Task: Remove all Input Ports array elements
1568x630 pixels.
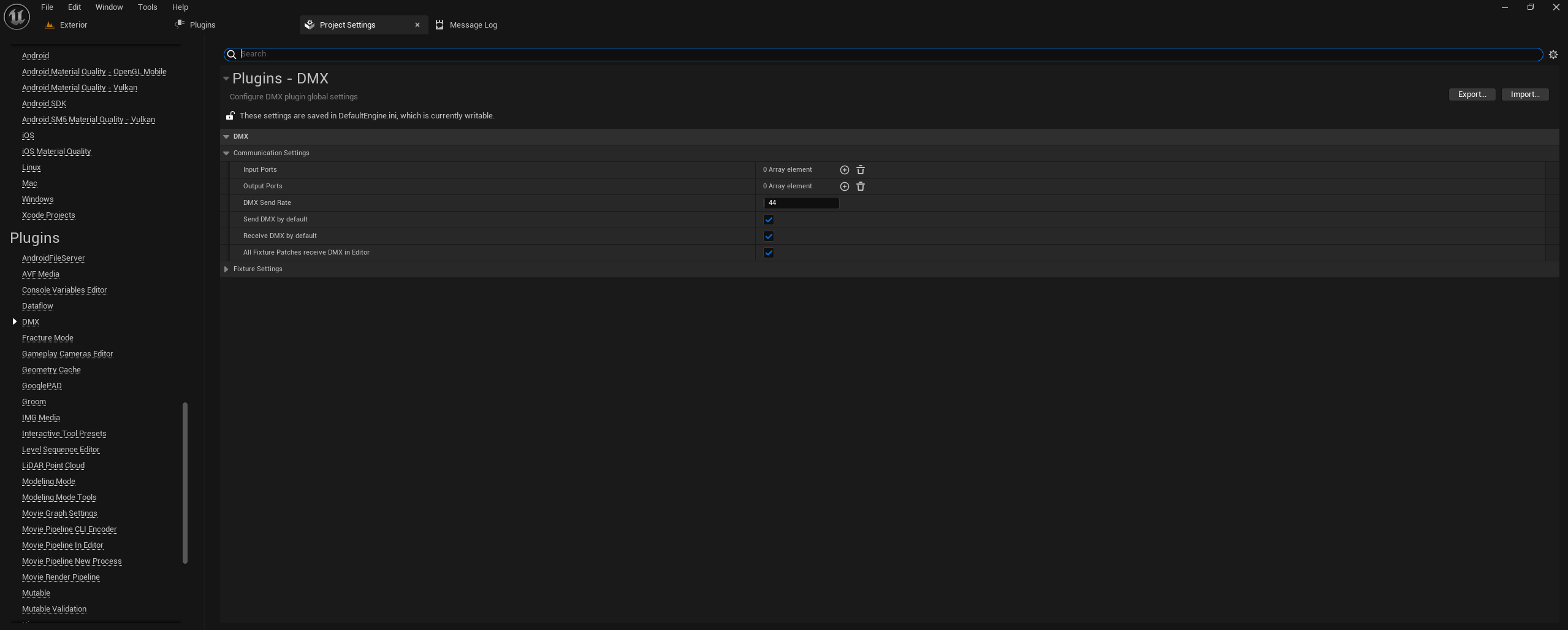Action: click(x=861, y=170)
